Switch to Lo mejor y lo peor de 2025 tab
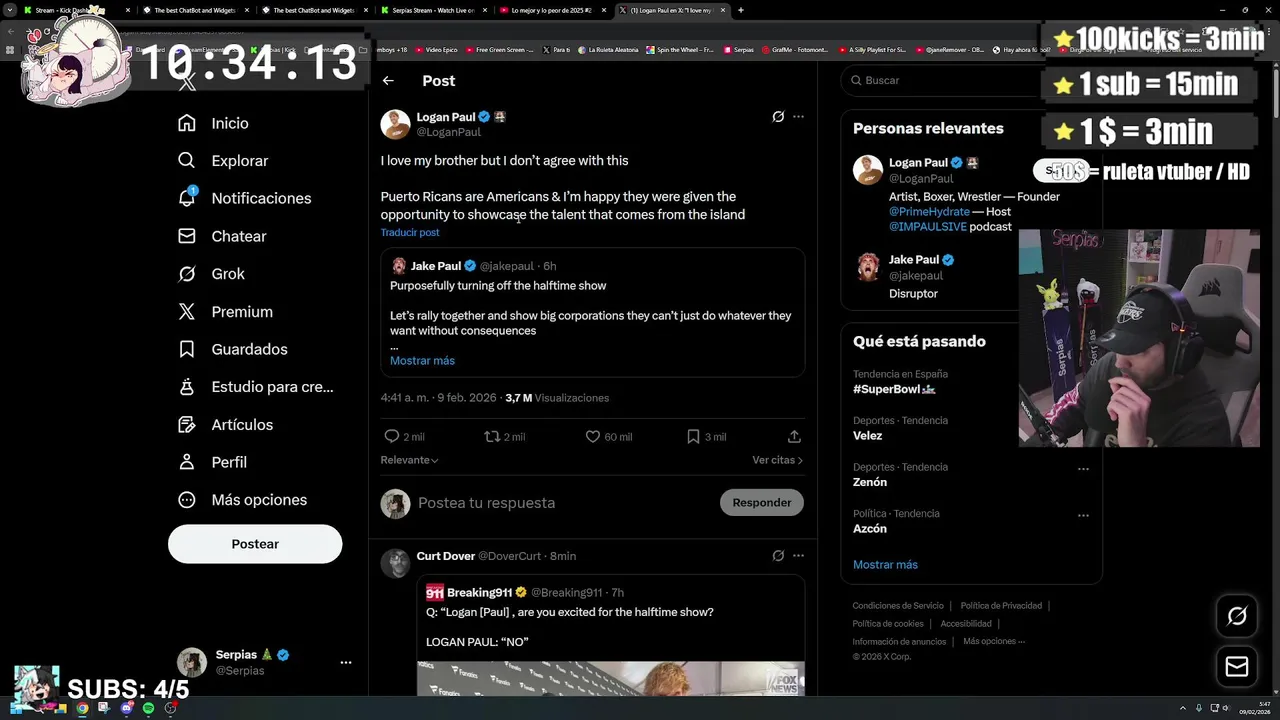Image resolution: width=1280 pixels, height=720 pixels. pyautogui.click(x=552, y=10)
